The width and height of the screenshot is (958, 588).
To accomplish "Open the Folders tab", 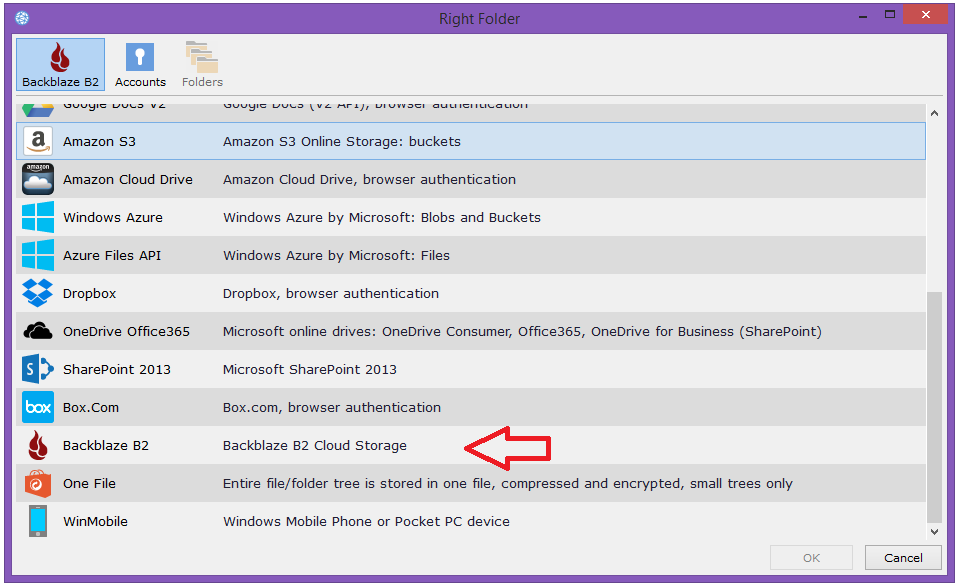I will coord(202,65).
